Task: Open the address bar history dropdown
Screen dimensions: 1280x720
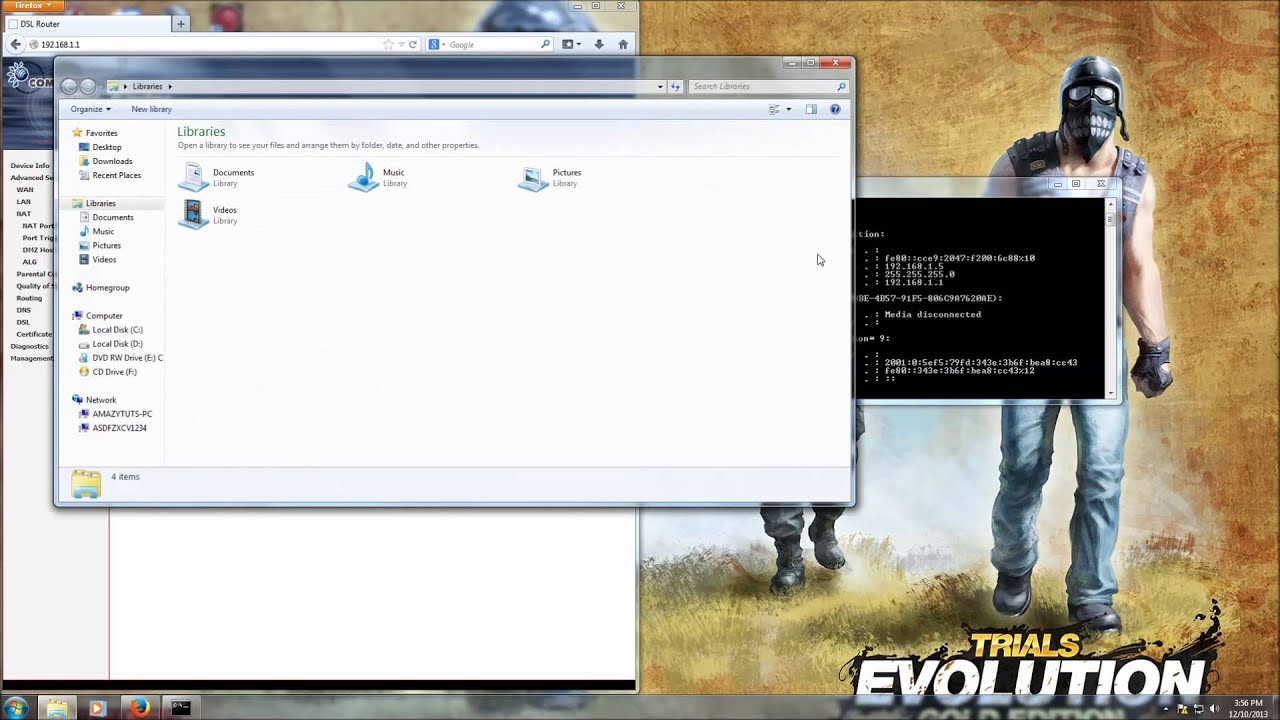Action: coord(659,86)
